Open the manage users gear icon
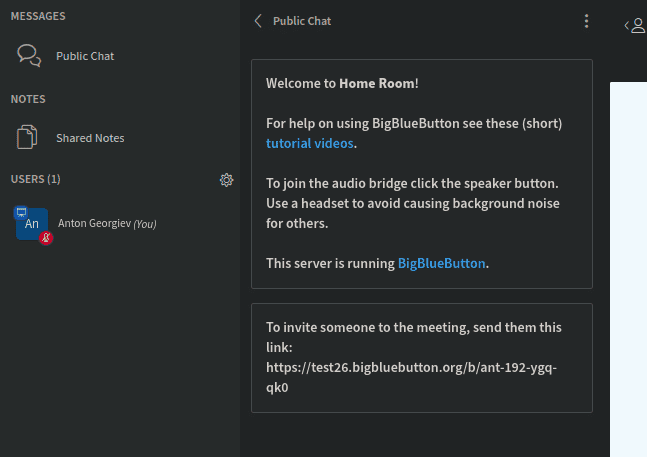This screenshot has height=457, width=647. tap(227, 180)
